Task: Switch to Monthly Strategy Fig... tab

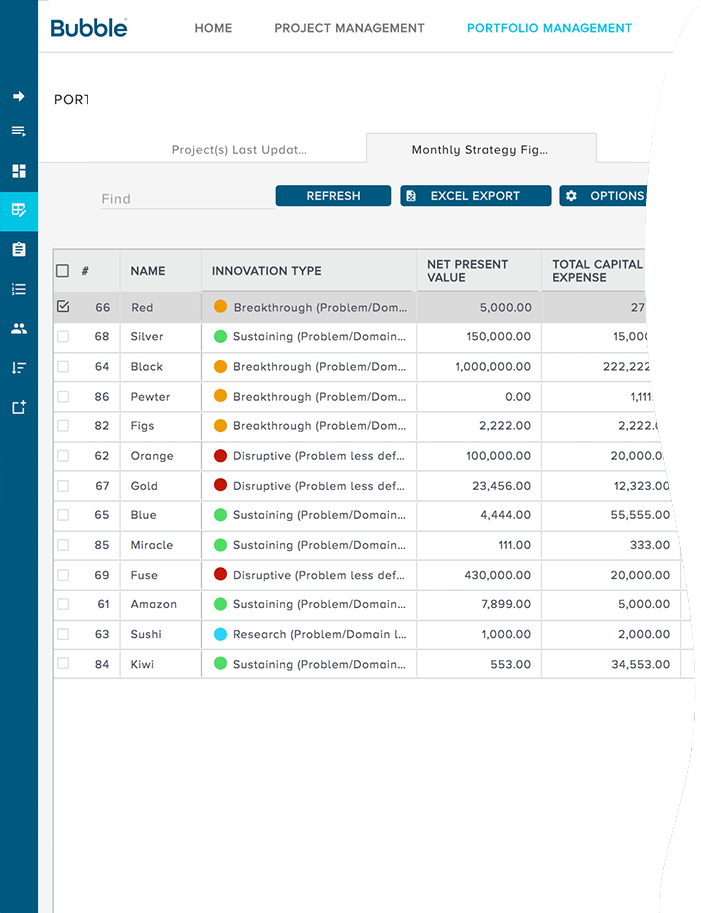Action: [x=480, y=150]
